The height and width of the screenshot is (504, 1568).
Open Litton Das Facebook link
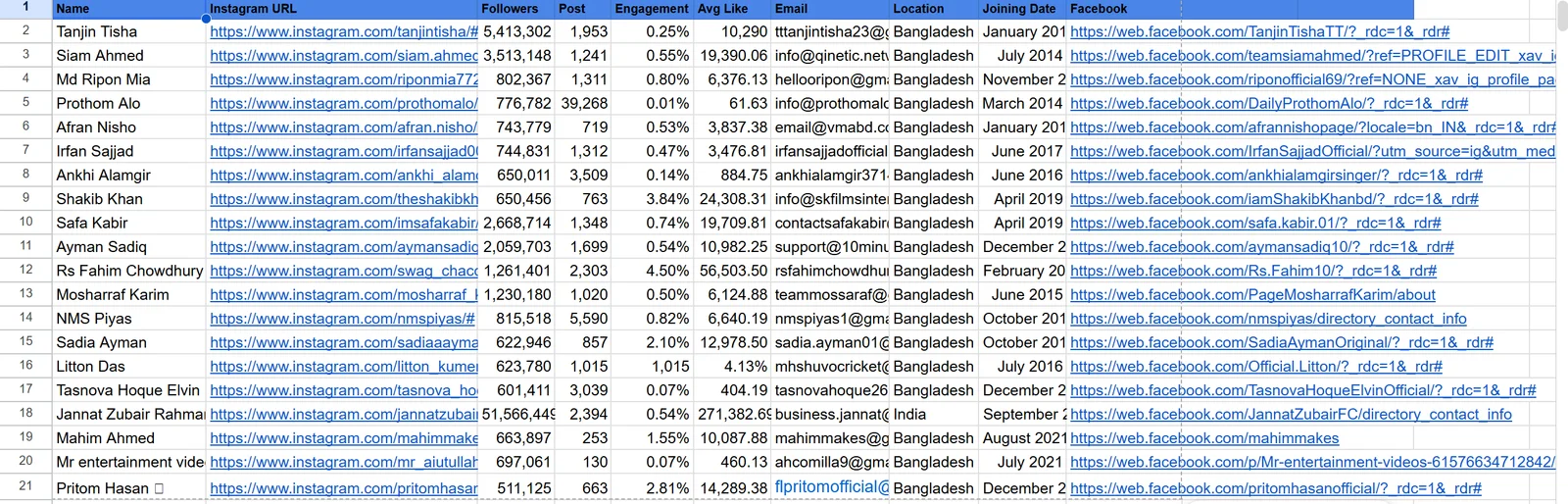pos(1256,367)
